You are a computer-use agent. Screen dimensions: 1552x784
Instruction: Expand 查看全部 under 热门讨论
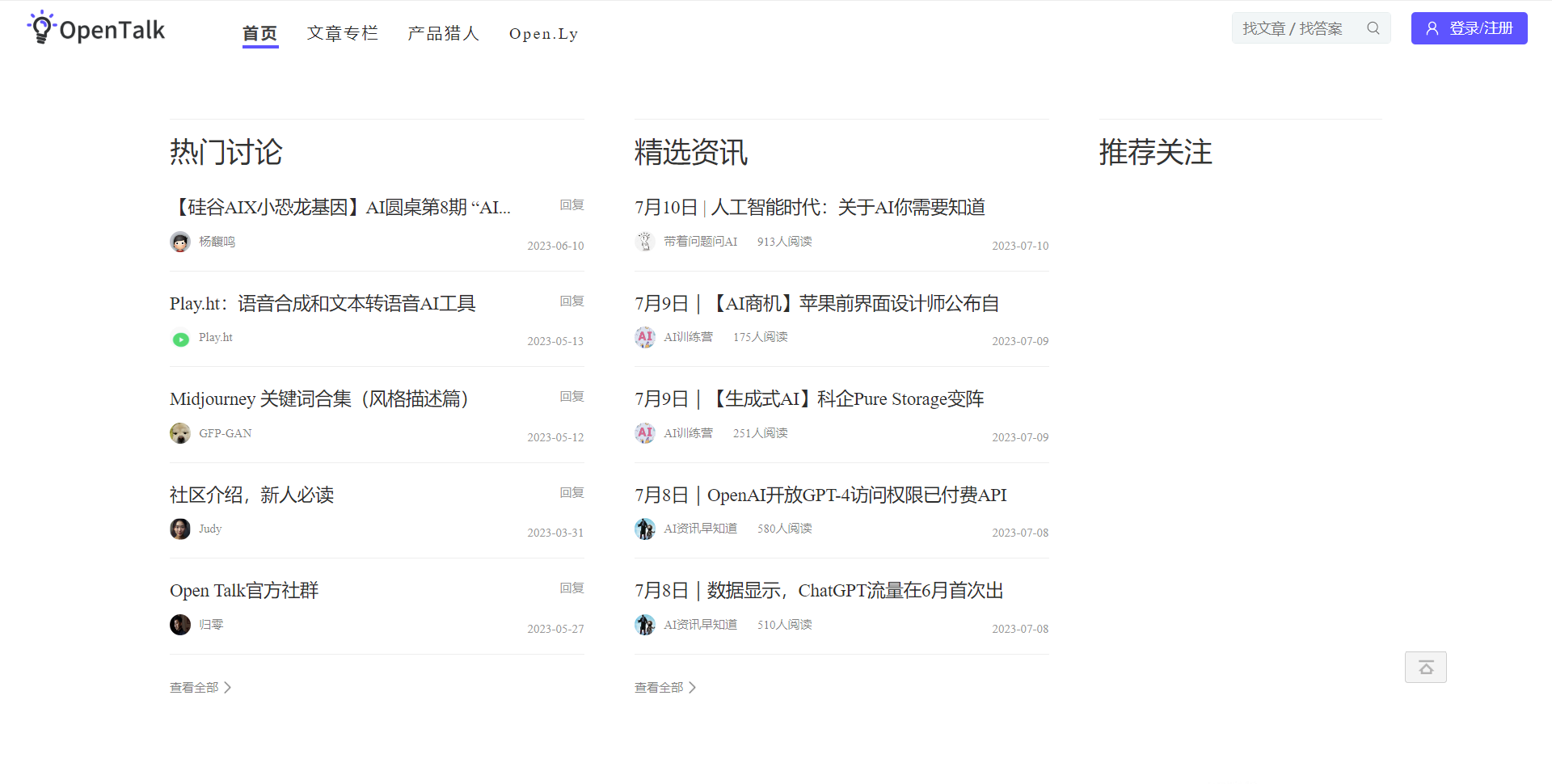pos(200,688)
